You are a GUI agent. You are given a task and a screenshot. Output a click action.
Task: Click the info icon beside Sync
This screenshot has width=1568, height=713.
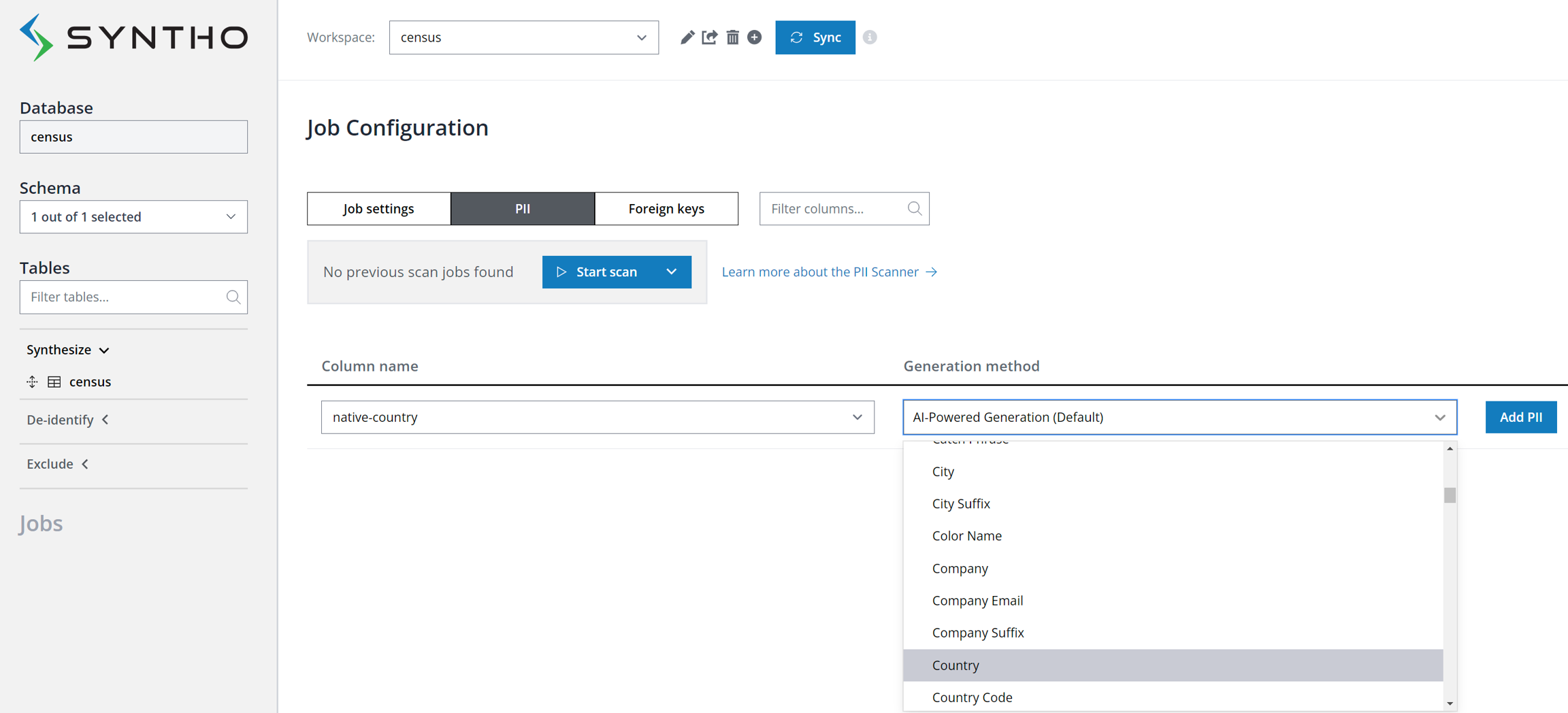[870, 37]
